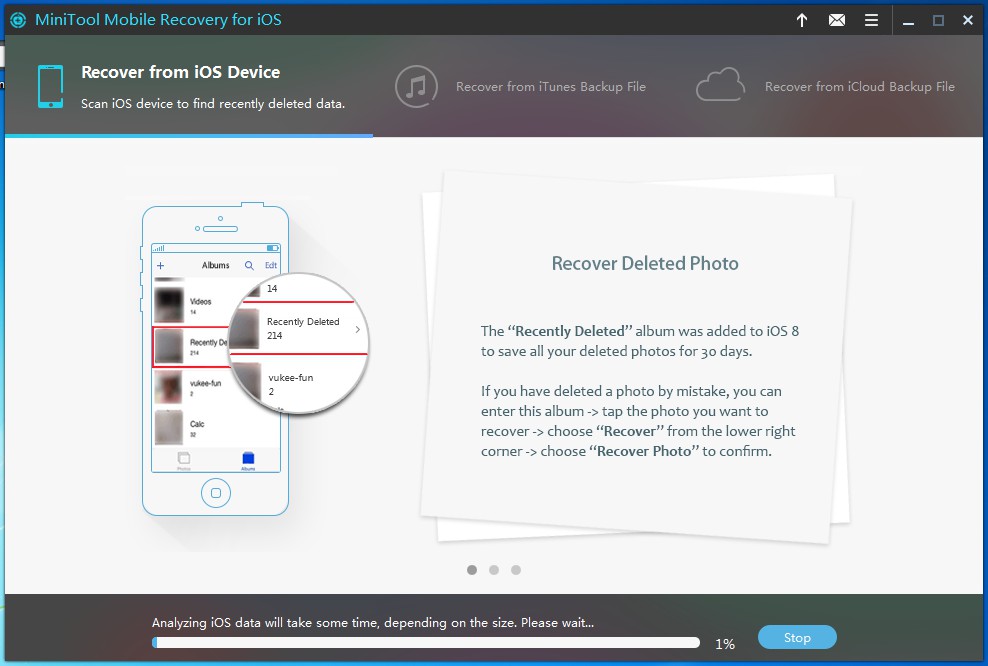Click the iPhone device icon
Screen dimensions: 988x666
[50, 86]
